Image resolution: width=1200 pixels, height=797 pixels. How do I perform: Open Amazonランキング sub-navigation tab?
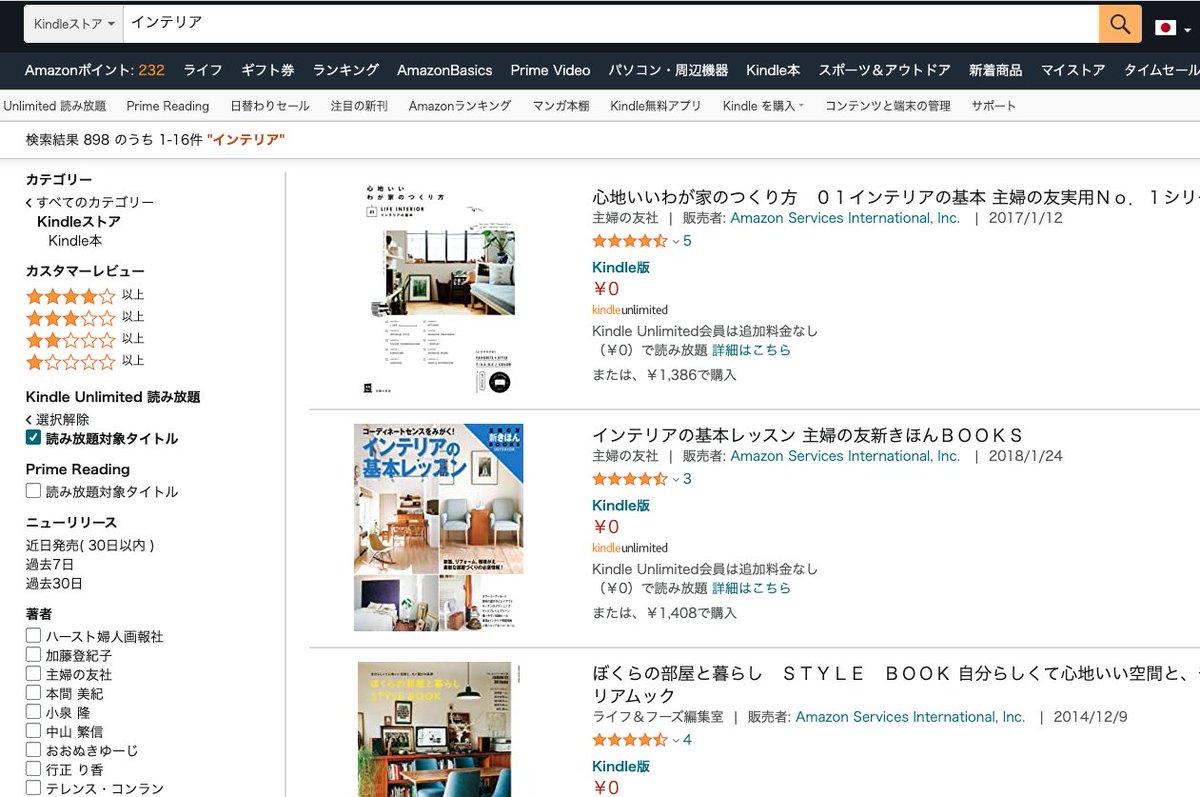point(460,106)
